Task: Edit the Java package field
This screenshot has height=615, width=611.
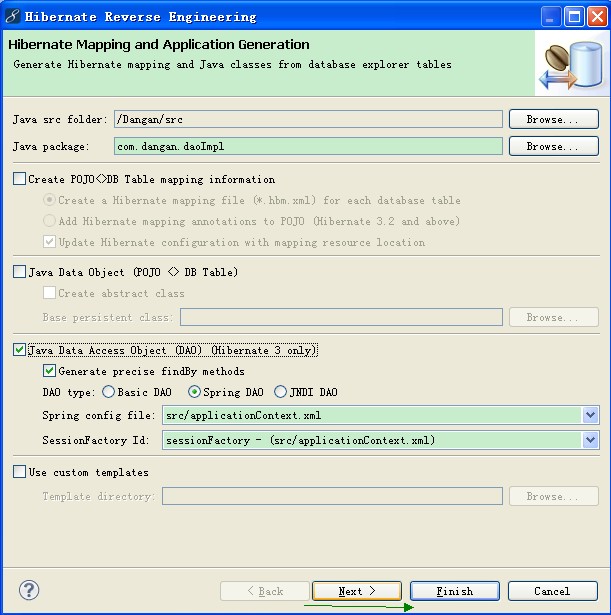Action: pyautogui.click(x=308, y=146)
